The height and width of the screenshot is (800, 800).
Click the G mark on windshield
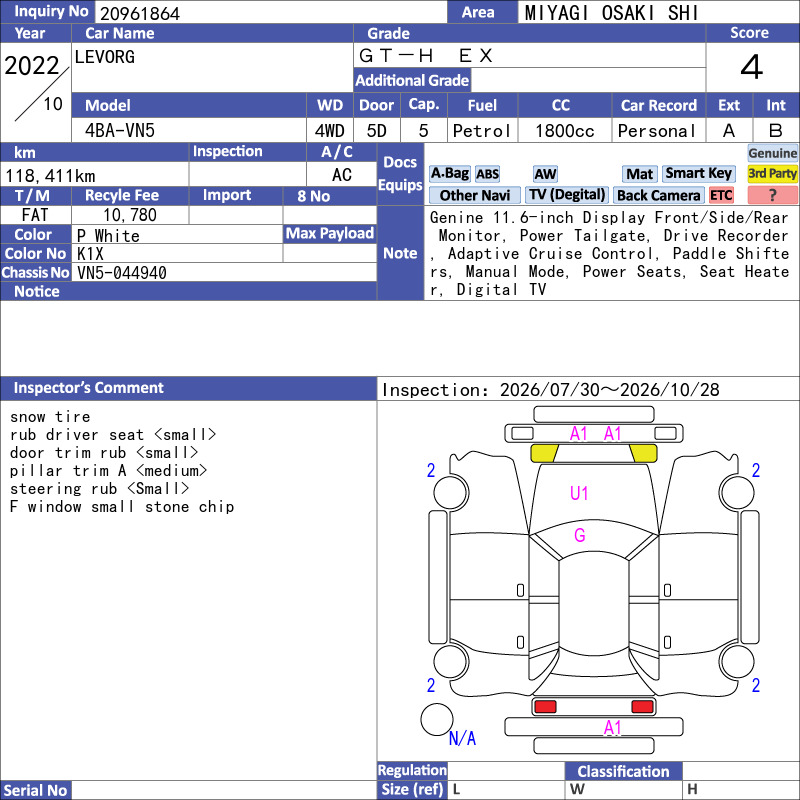(x=580, y=535)
